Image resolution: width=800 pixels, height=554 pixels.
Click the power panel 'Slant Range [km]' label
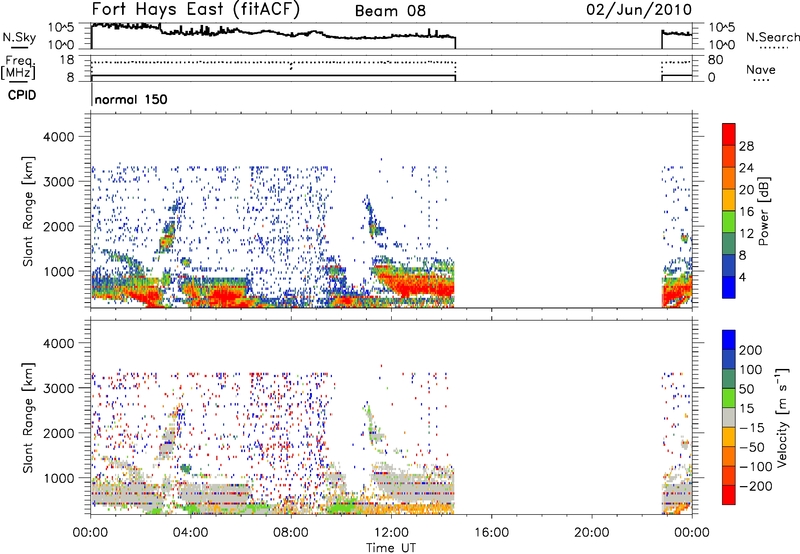point(28,211)
